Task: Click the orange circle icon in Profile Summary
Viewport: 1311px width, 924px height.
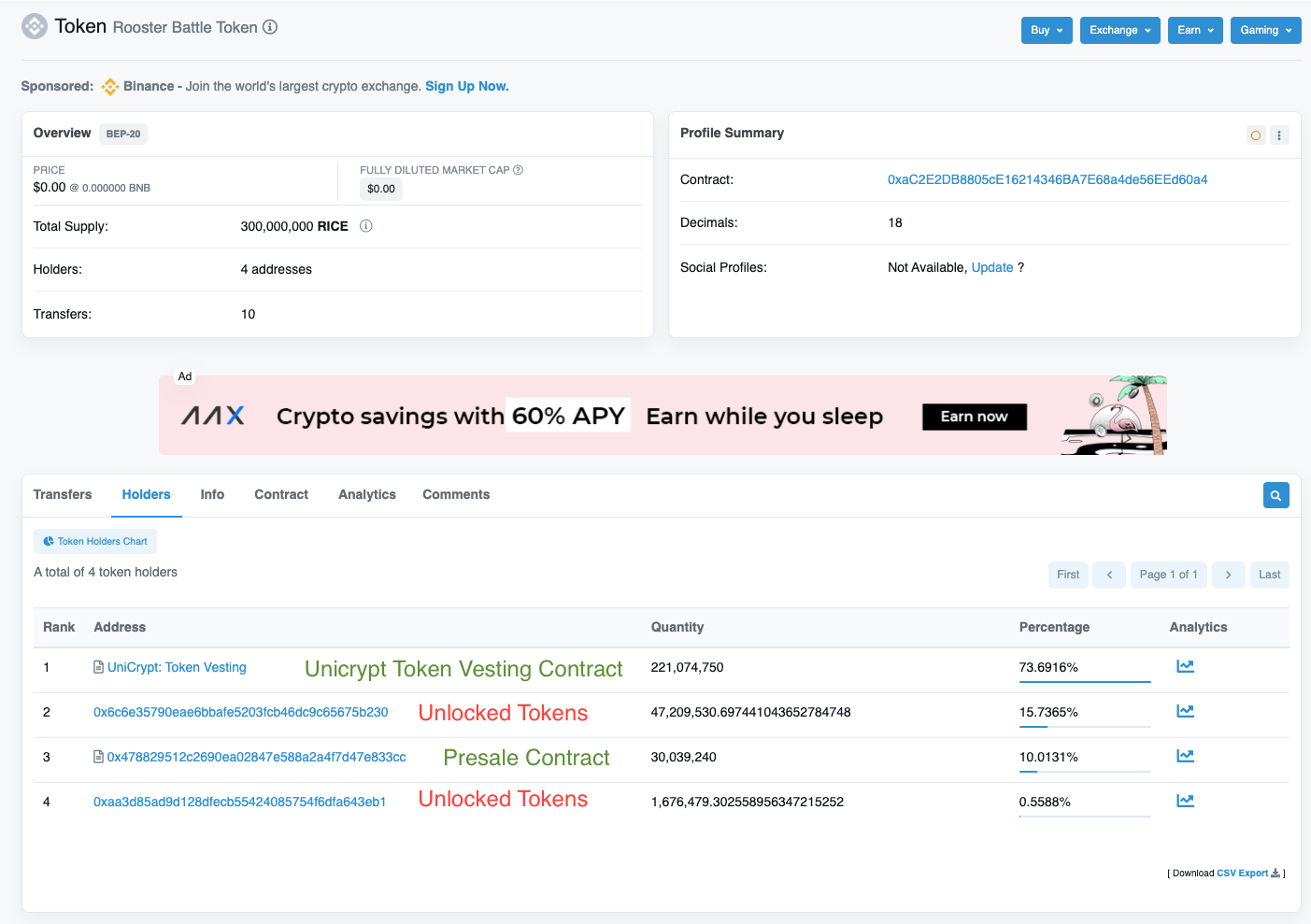Action: 1256,135
